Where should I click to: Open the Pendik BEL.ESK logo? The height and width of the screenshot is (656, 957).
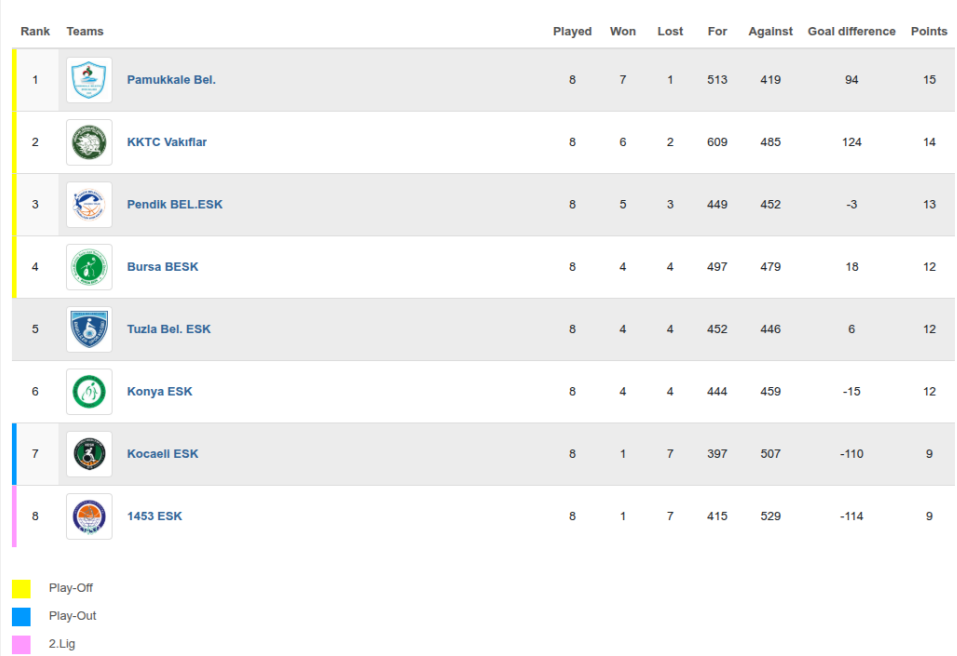click(89, 205)
